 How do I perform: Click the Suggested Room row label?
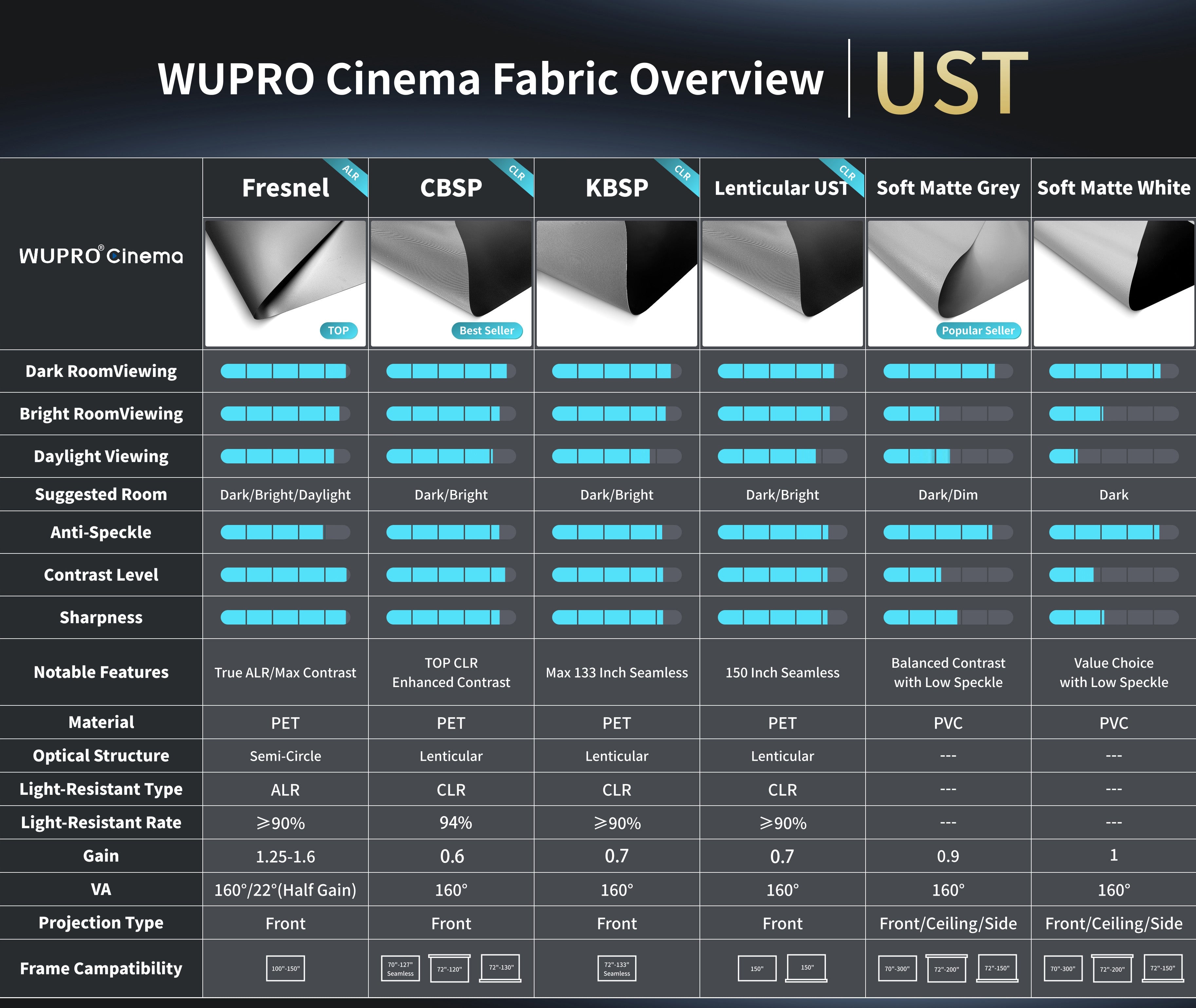(x=101, y=494)
